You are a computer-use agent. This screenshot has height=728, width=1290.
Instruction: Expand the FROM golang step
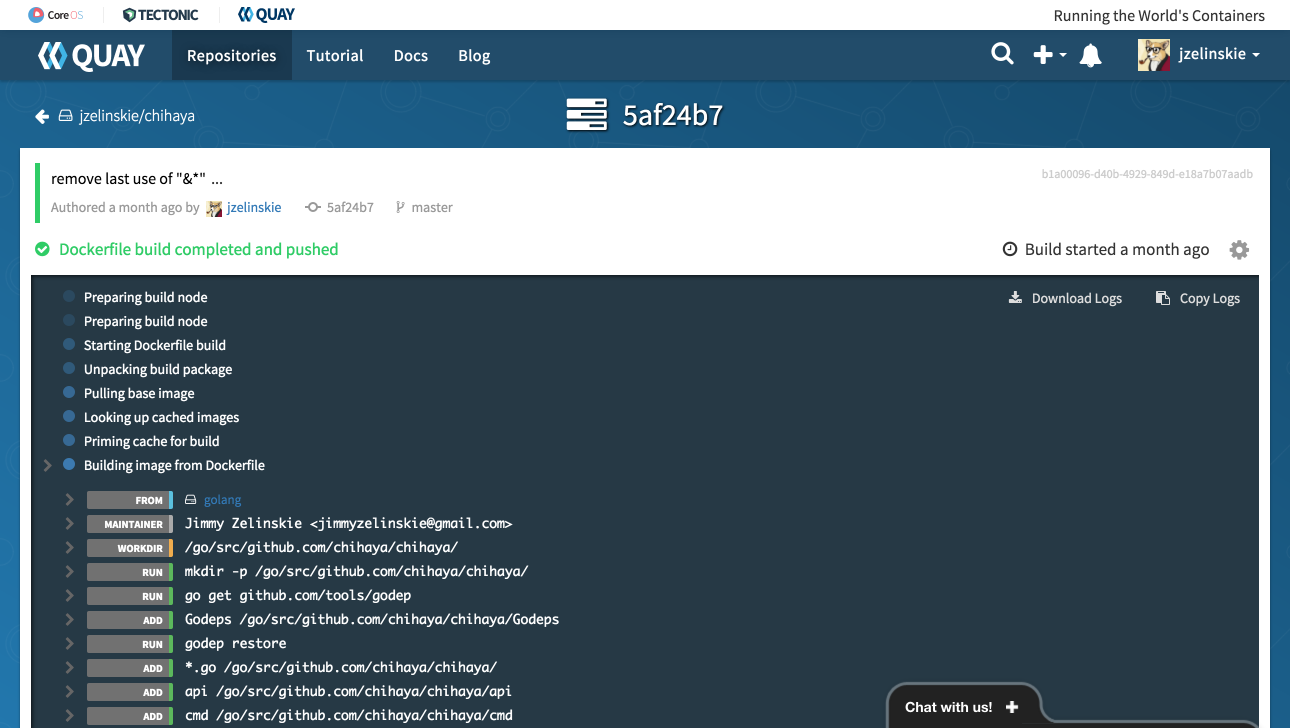(69, 499)
